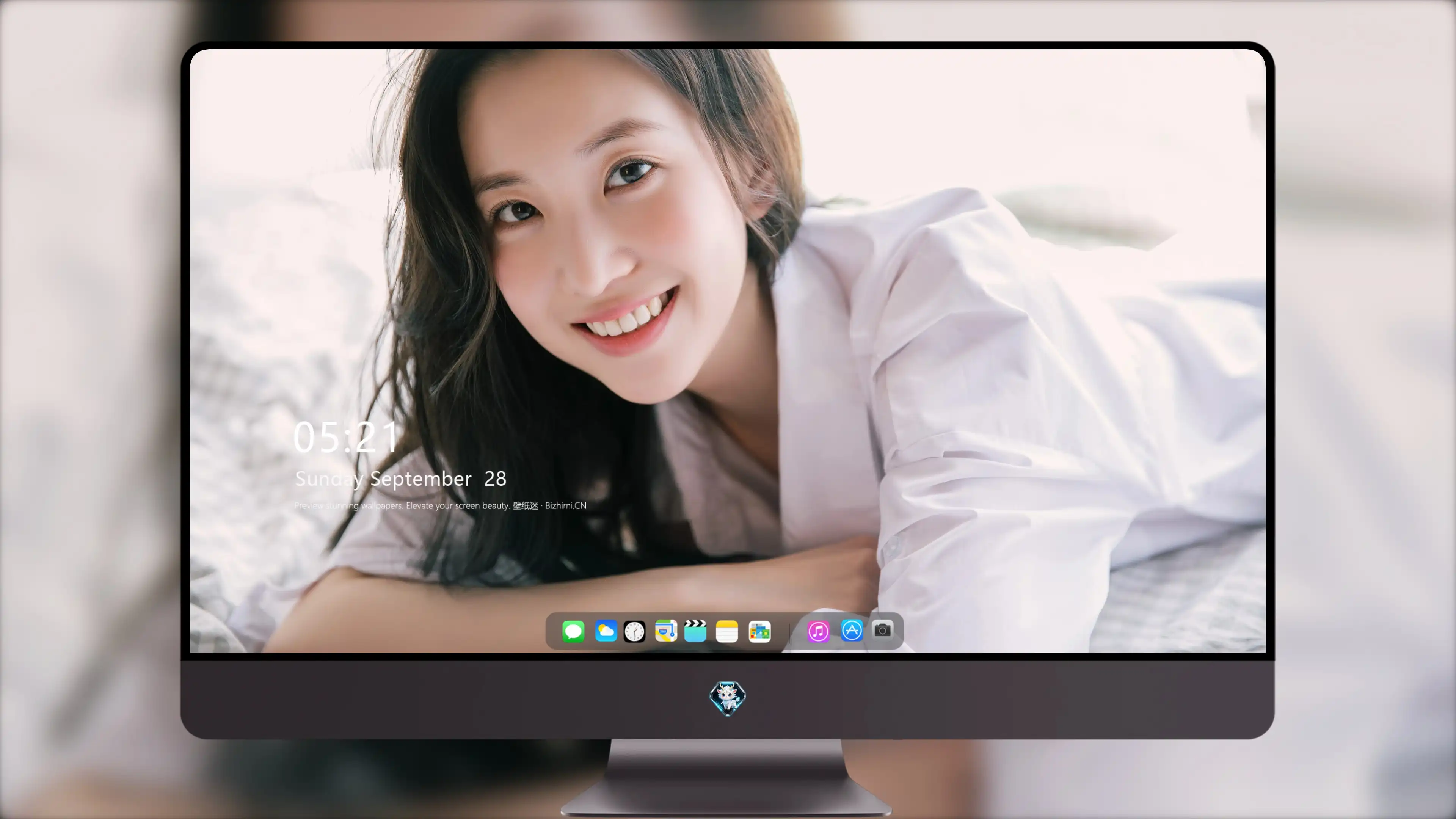Open the Clock app in the dock
The height and width of the screenshot is (819, 1456).
click(x=634, y=631)
